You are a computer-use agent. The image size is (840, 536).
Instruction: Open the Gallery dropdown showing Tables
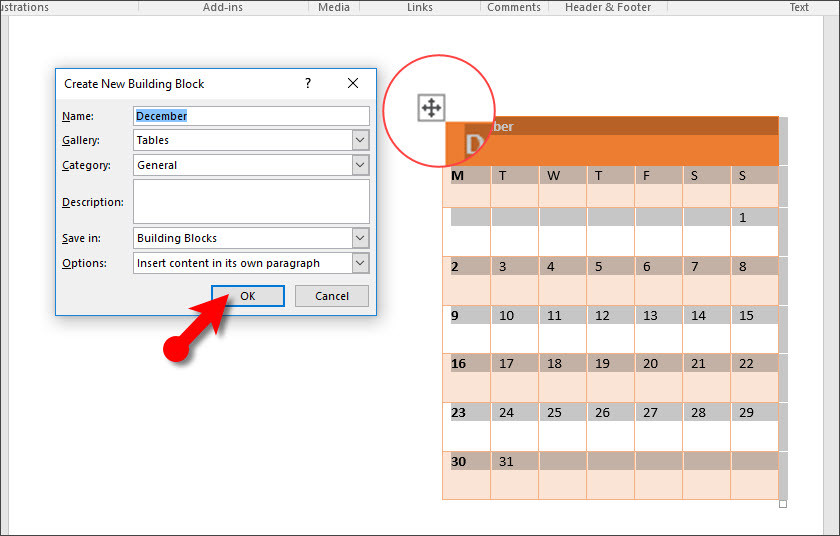pos(360,141)
